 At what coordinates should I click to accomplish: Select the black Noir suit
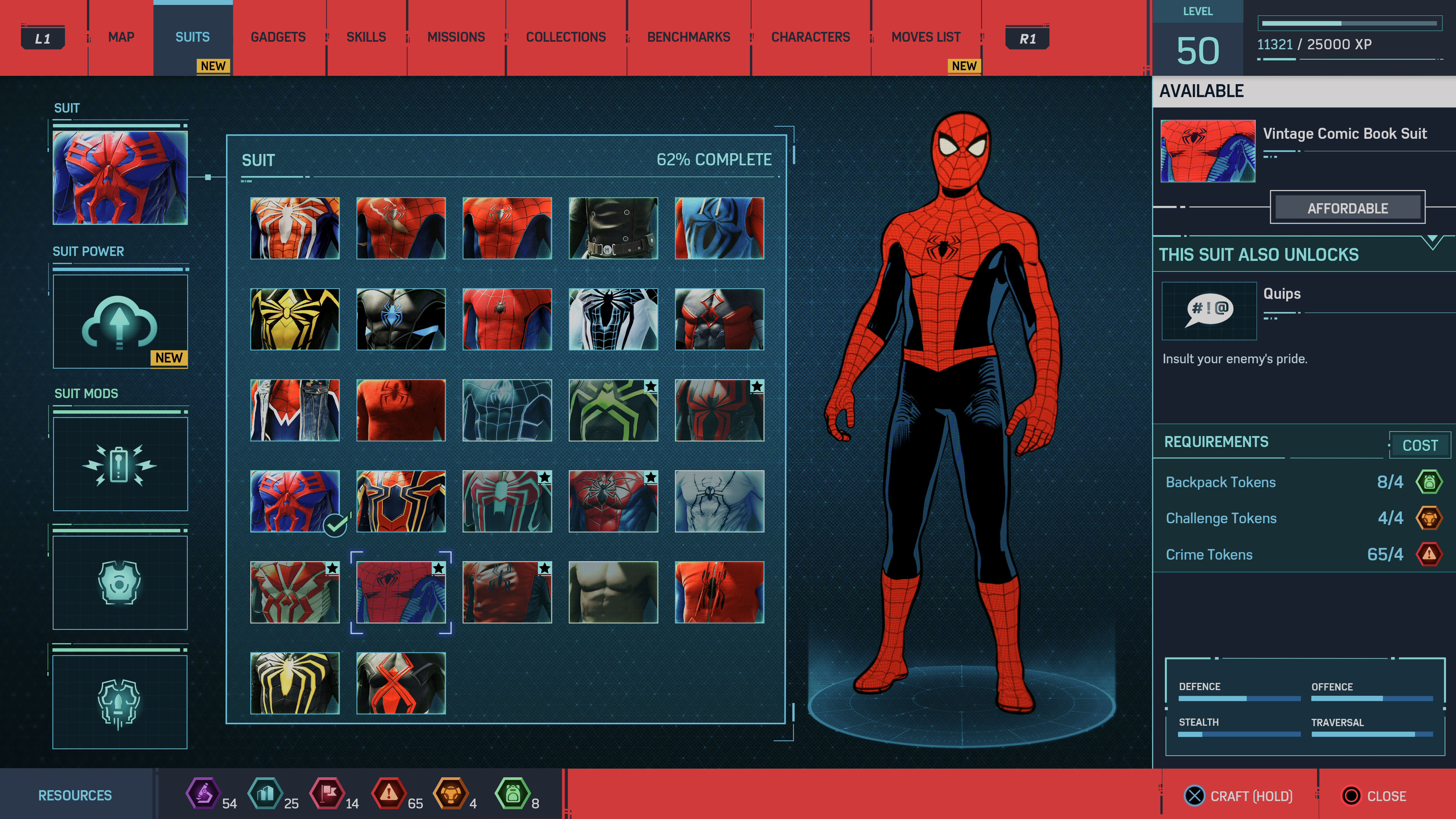(613, 228)
